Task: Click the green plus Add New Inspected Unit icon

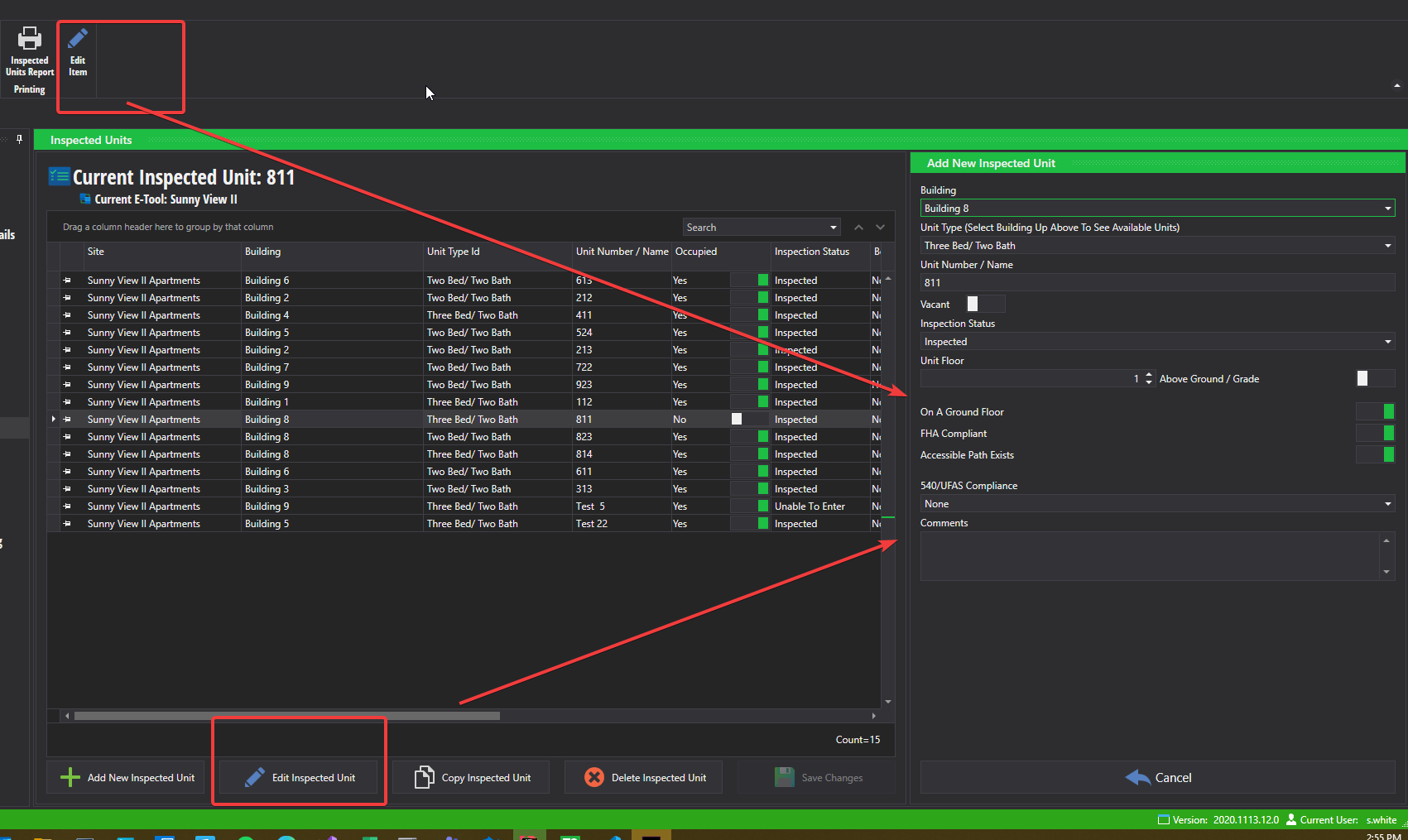Action: pyautogui.click(x=70, y=777)
